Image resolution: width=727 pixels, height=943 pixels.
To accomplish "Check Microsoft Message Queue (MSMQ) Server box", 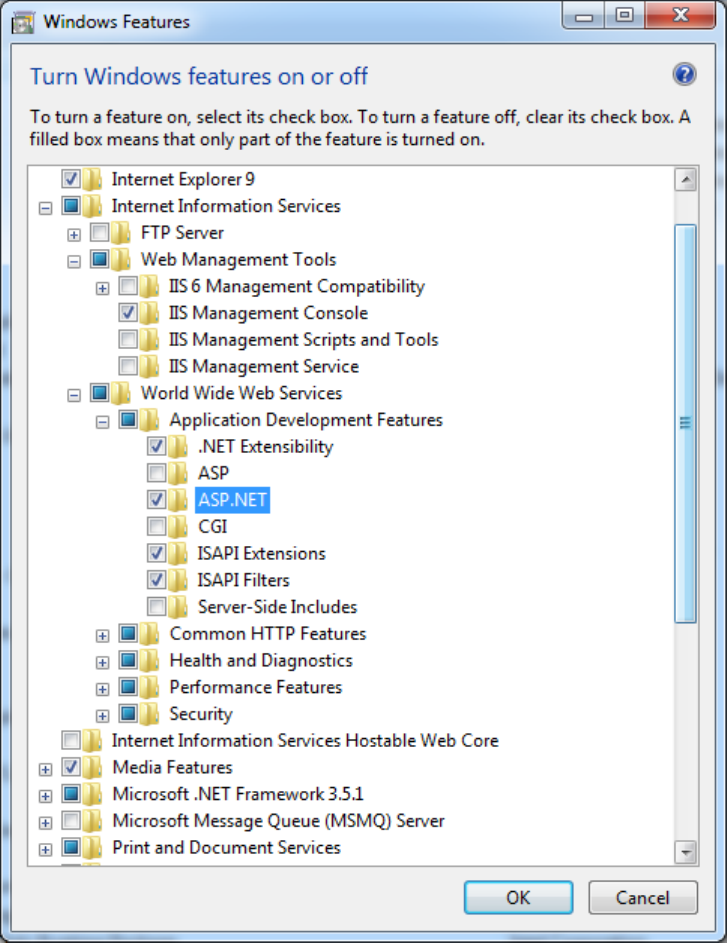I will pyautogui.click(x=71, y=820).
